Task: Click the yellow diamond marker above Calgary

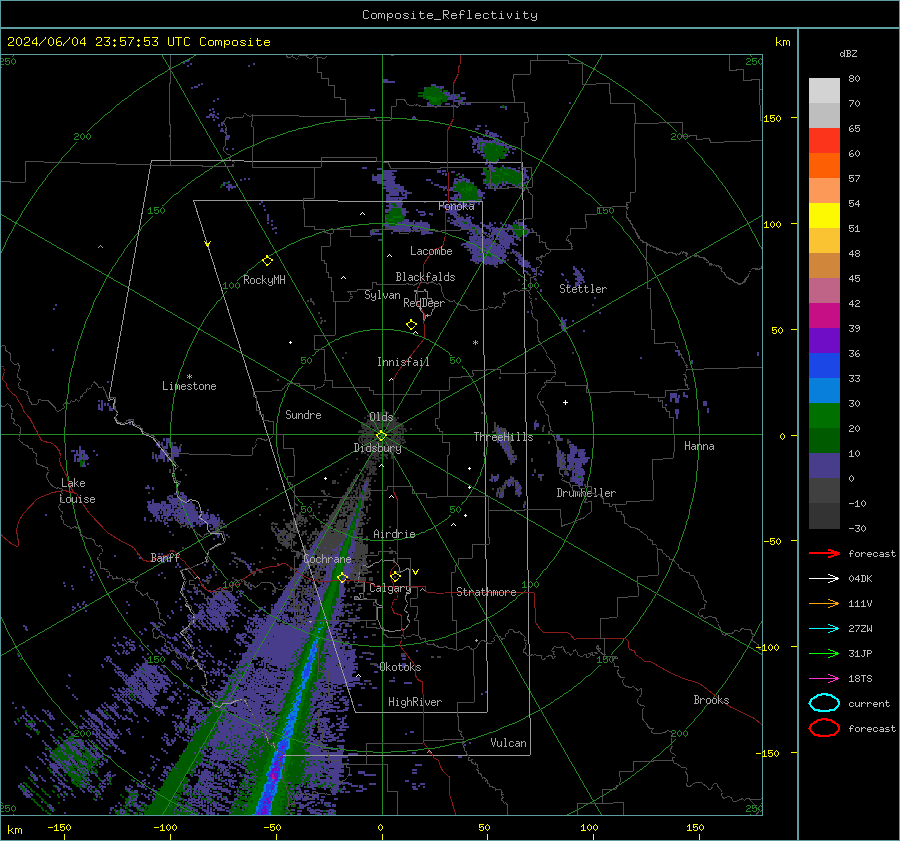Action: click(x=395, y=576)
